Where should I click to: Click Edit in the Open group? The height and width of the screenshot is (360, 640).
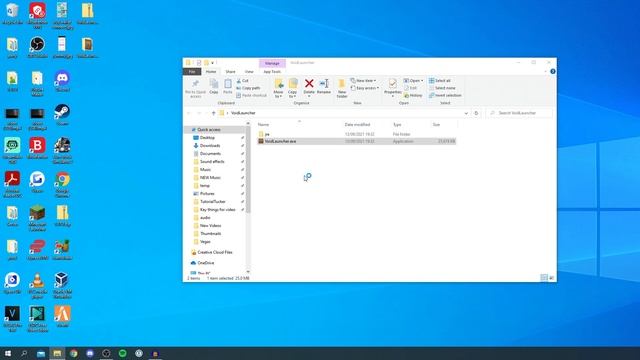click(x=411, y=88)
